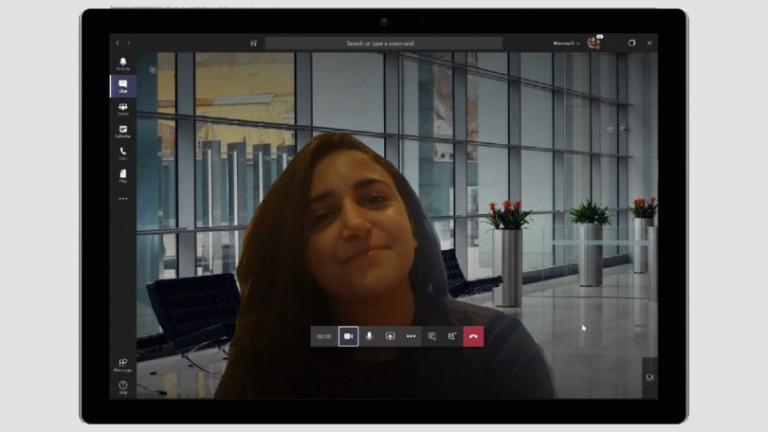Open the Teams section in sidebar
The width and height of the screenshot is (768, 432).
123,109
